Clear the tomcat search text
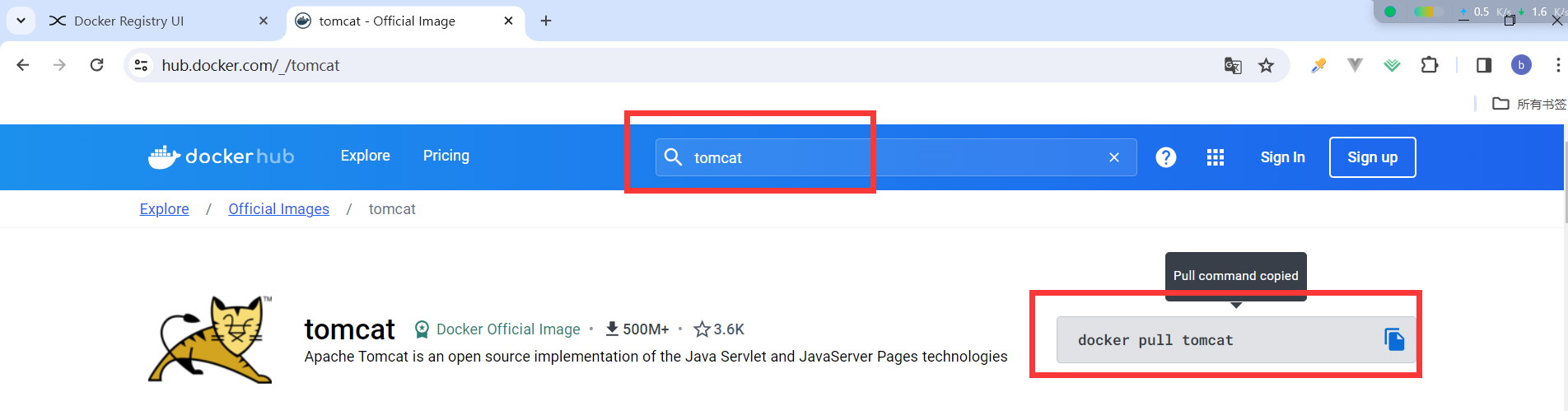This screenshot has width=1568, height=411. pos(1114,157)
